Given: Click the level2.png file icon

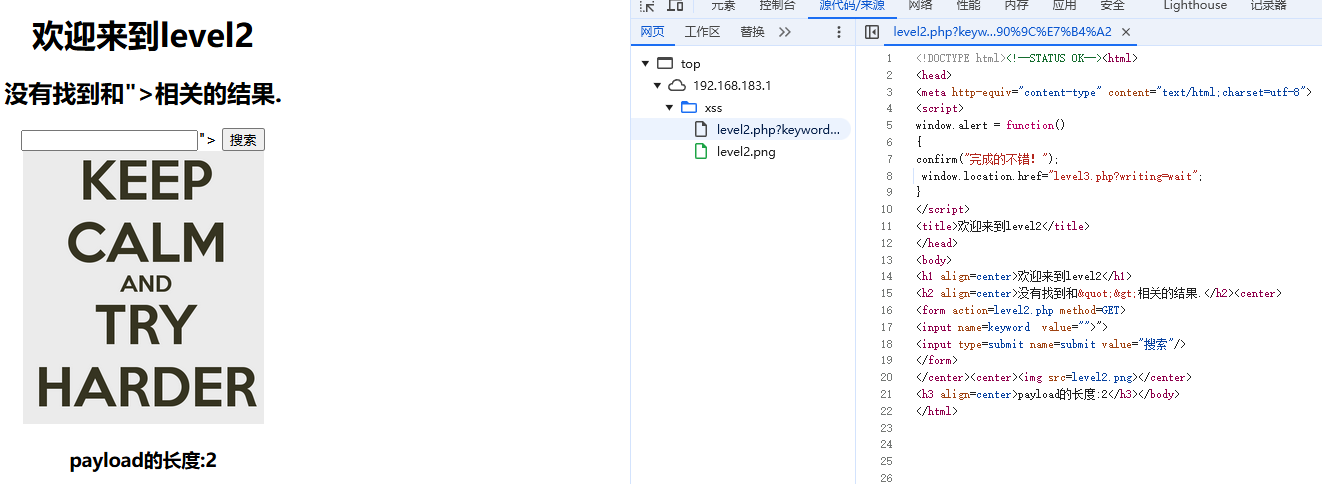Looking at the screenshot, I should [x=701, y=152].
